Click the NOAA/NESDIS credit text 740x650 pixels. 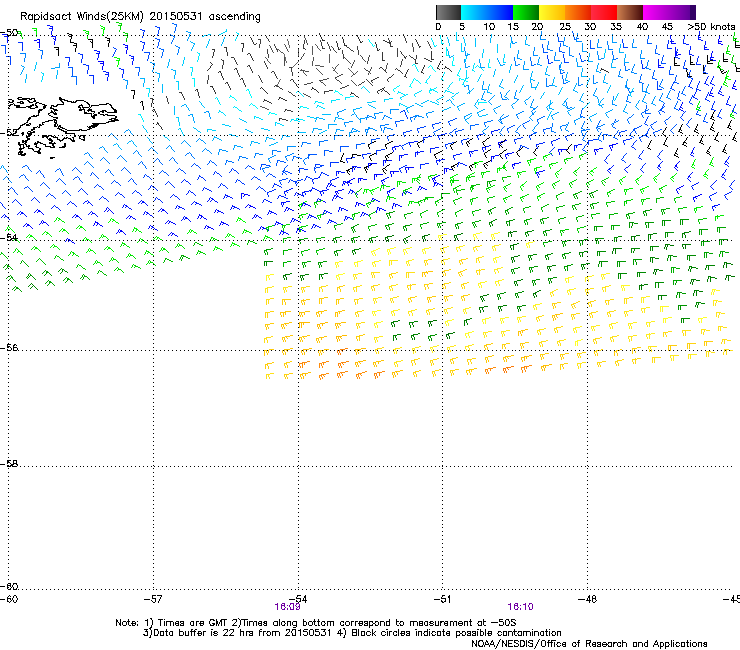pyautogui.click(x=589, y=644)
